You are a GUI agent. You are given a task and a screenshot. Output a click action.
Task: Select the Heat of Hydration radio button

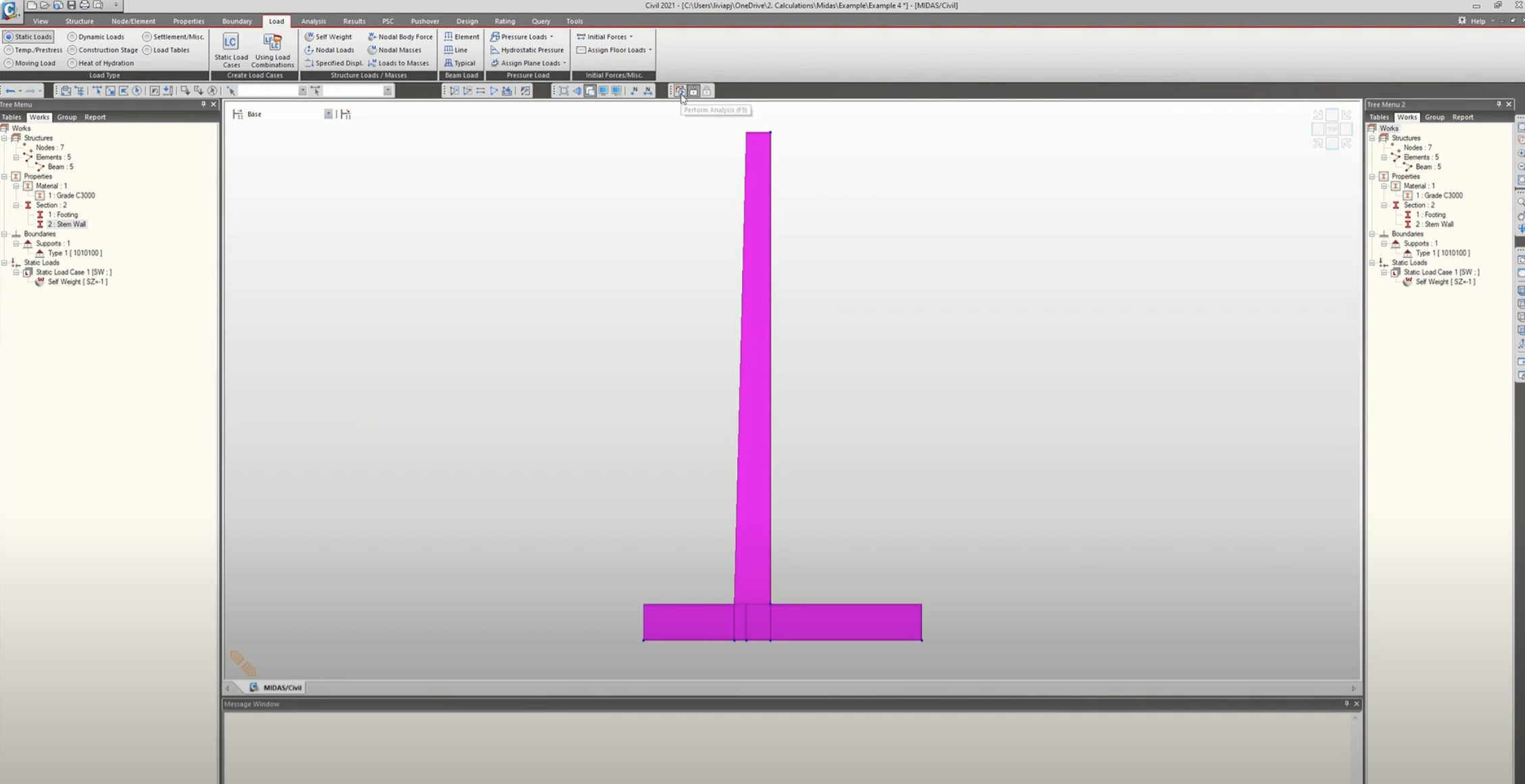tap(101, 63)
